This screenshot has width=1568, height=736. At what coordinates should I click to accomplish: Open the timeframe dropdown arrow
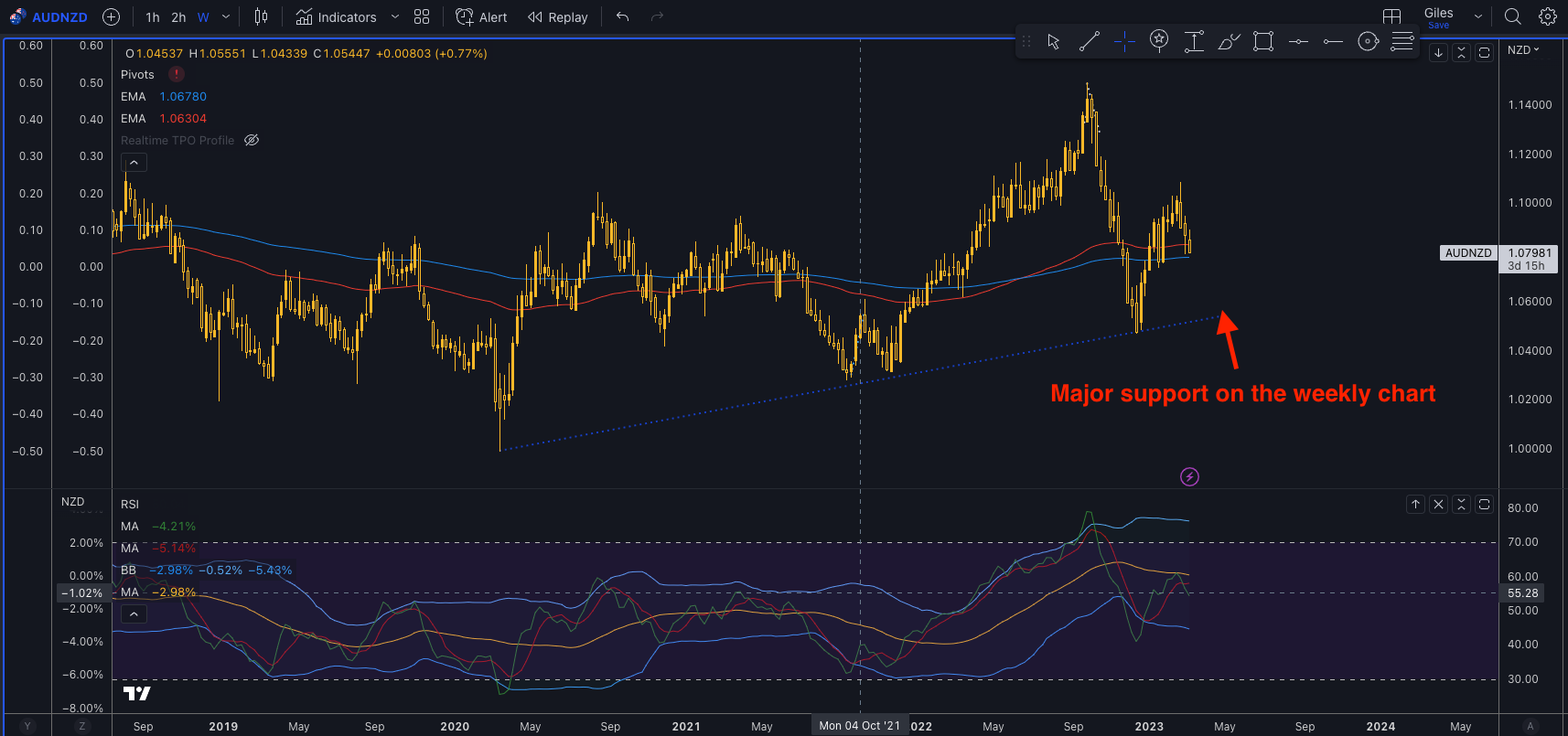click(226, 16)
